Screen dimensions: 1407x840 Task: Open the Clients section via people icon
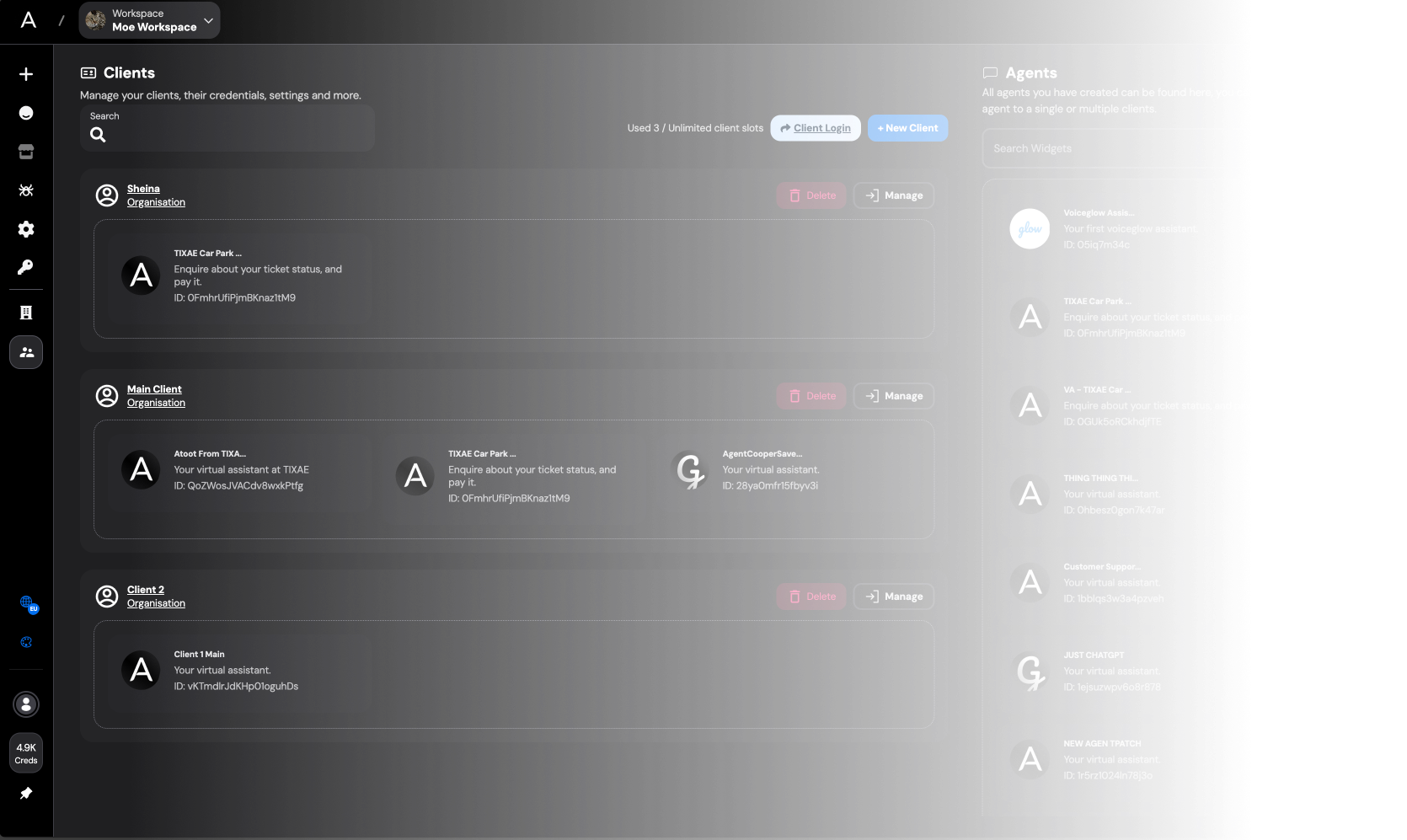coord(25,352)
